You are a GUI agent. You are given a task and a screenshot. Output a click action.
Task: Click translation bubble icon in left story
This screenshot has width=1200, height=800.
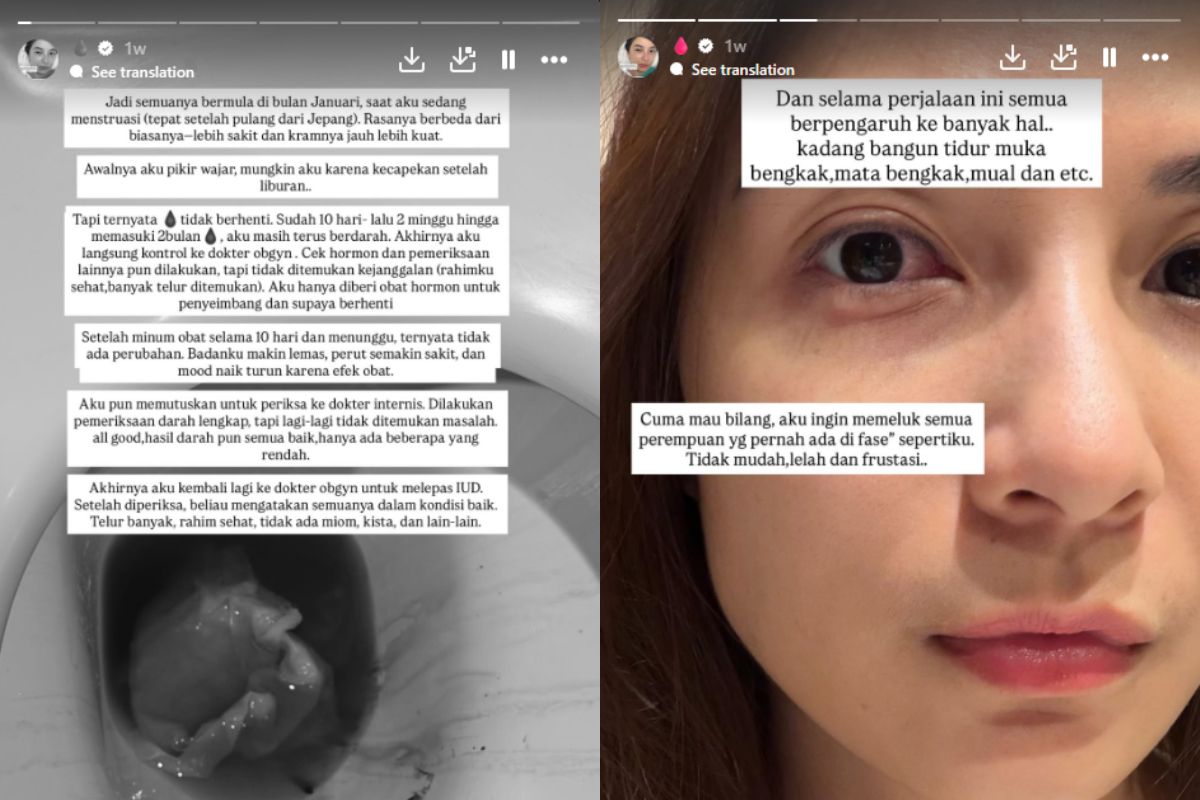[x=76, y=72]
